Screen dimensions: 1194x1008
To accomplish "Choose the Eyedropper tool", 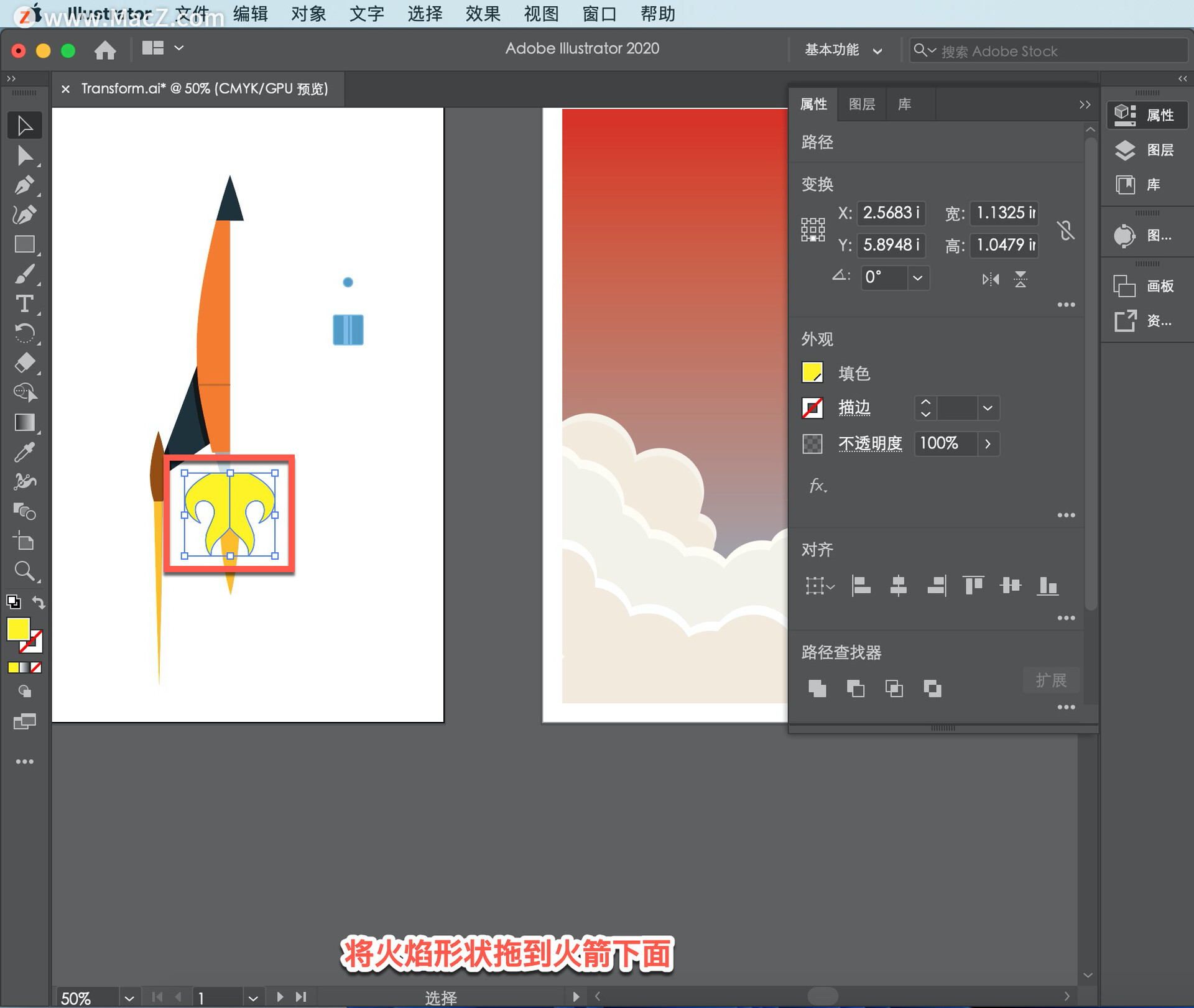I will coord(24,452).
